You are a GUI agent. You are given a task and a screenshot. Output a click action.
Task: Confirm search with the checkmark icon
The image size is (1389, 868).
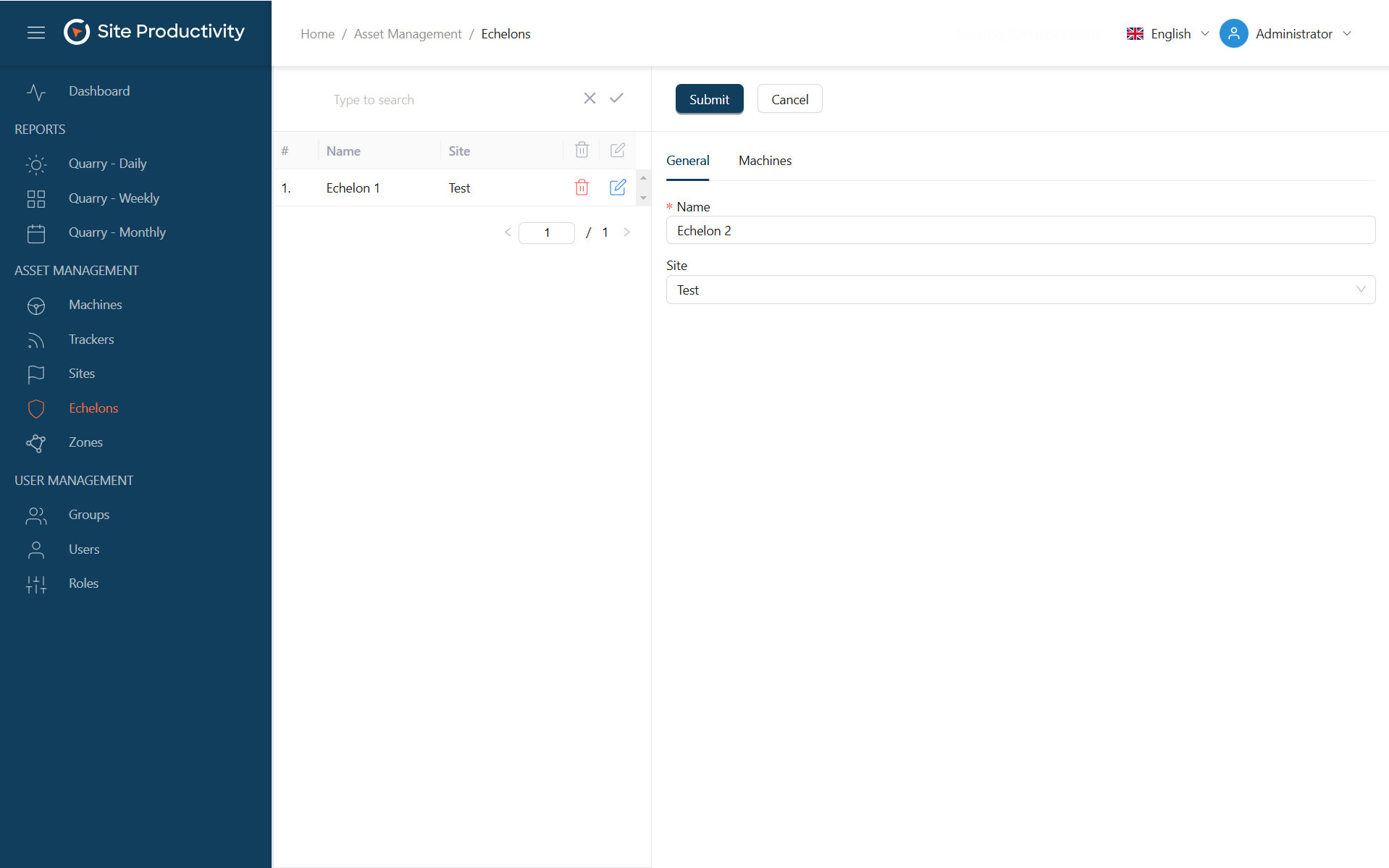click(616, 98)
